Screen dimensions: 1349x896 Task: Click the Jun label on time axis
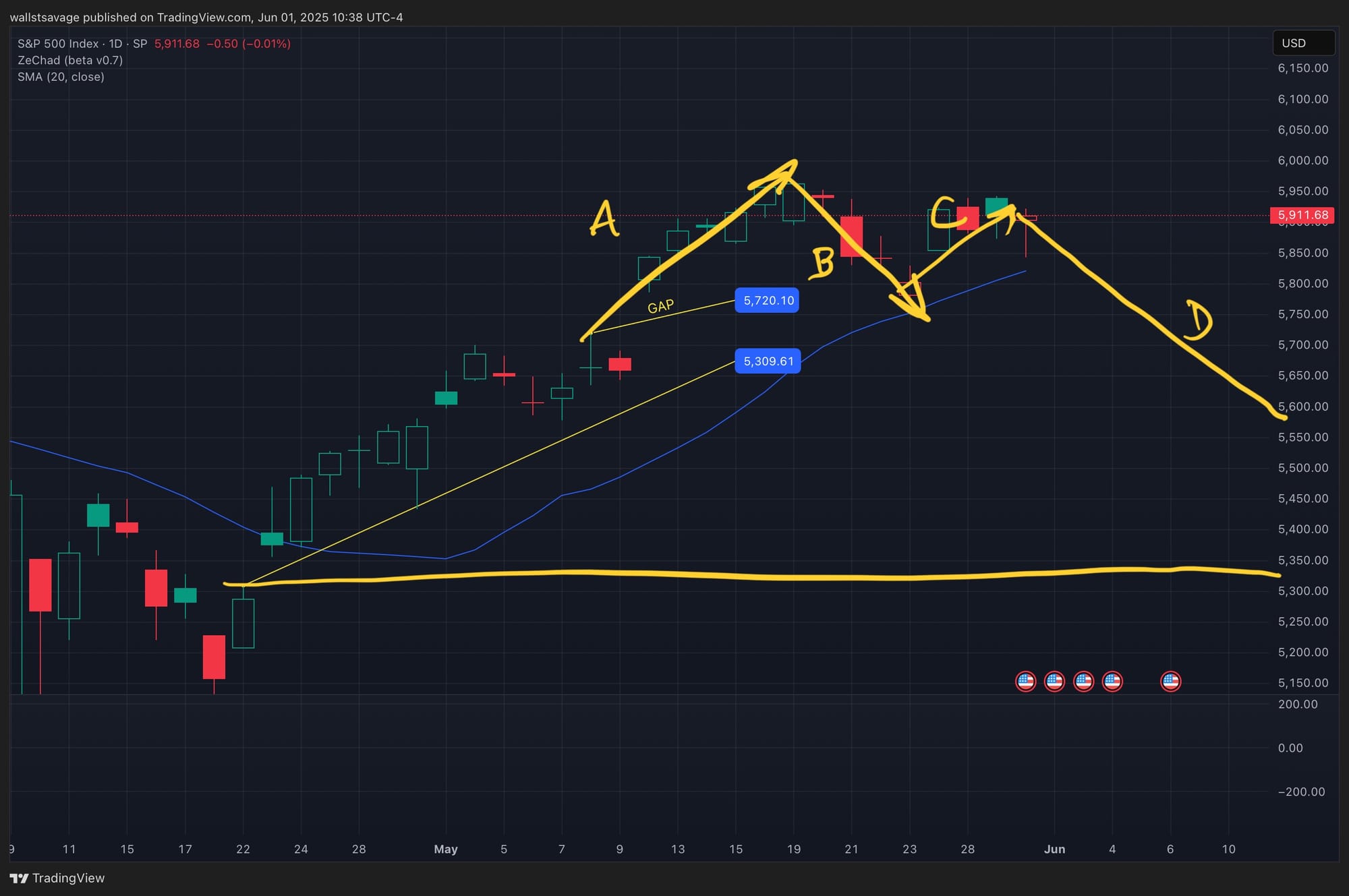point(1054,849)
